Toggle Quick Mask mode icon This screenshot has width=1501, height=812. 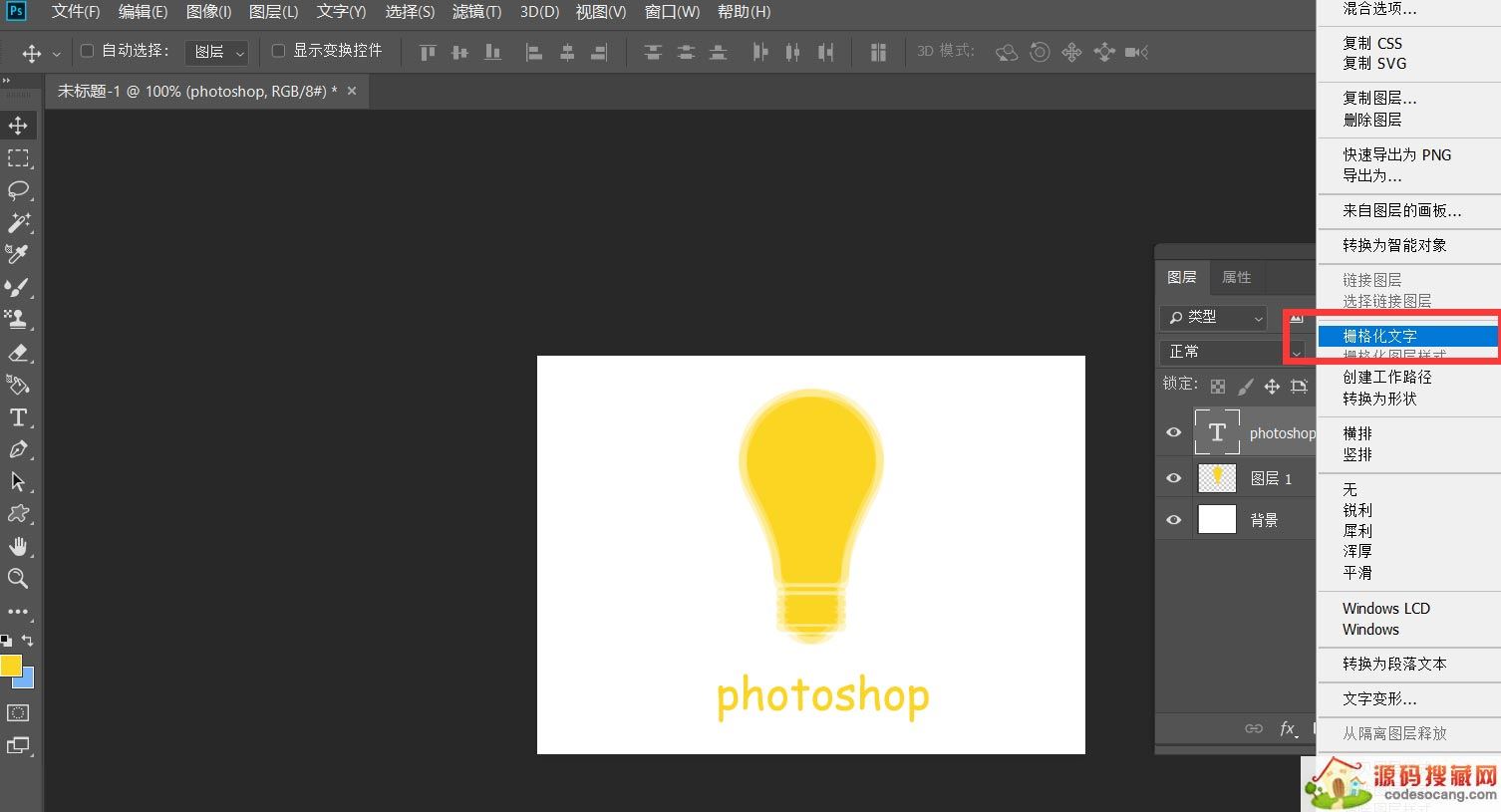coord(18,713)
